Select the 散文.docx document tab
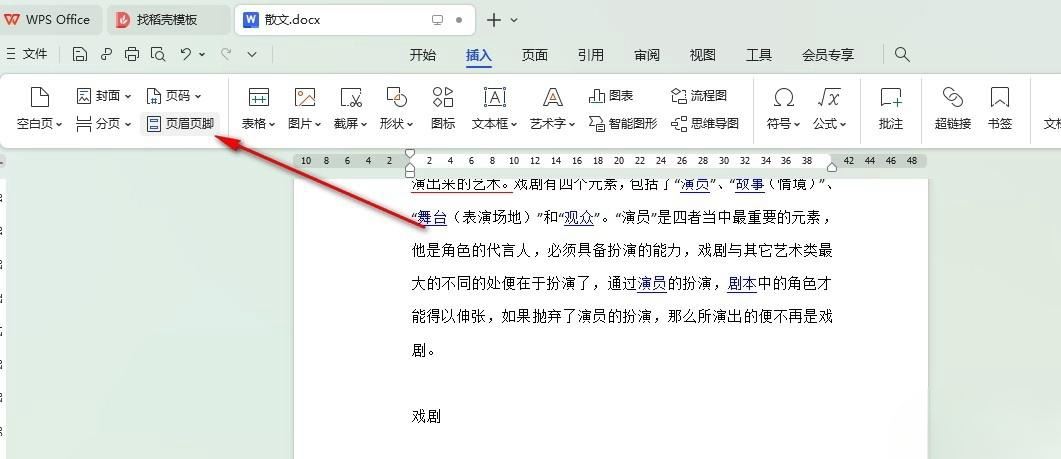The height and width of the screenshot is (459, 1061). 355,20
